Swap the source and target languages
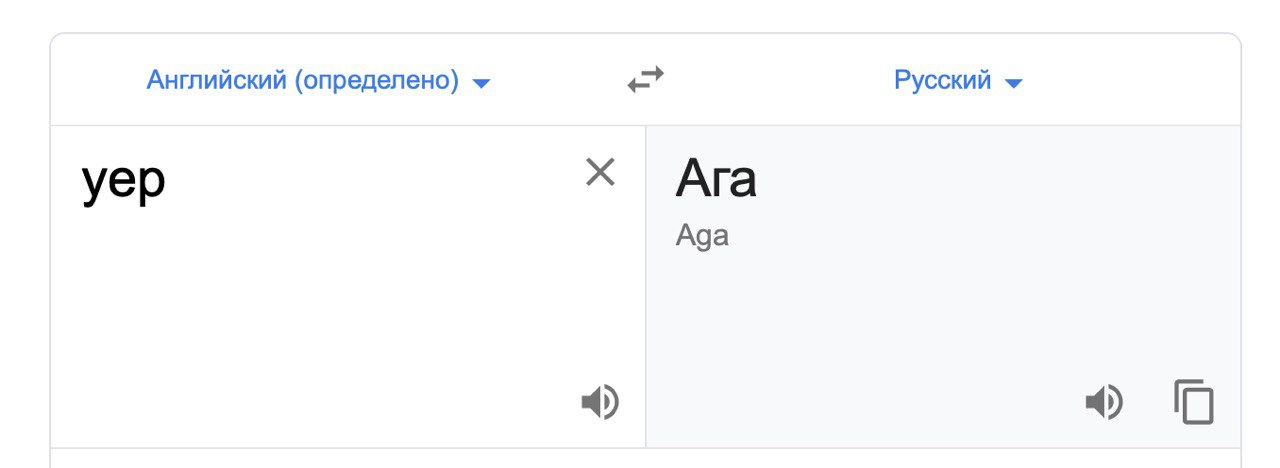 [x=646, y=79]
